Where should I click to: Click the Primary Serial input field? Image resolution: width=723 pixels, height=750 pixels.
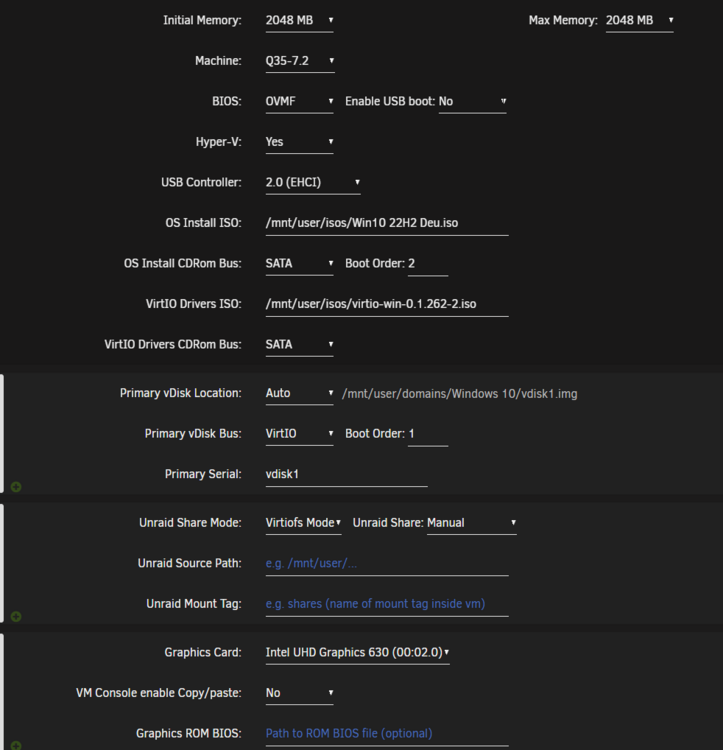click(x=346, y=474)
